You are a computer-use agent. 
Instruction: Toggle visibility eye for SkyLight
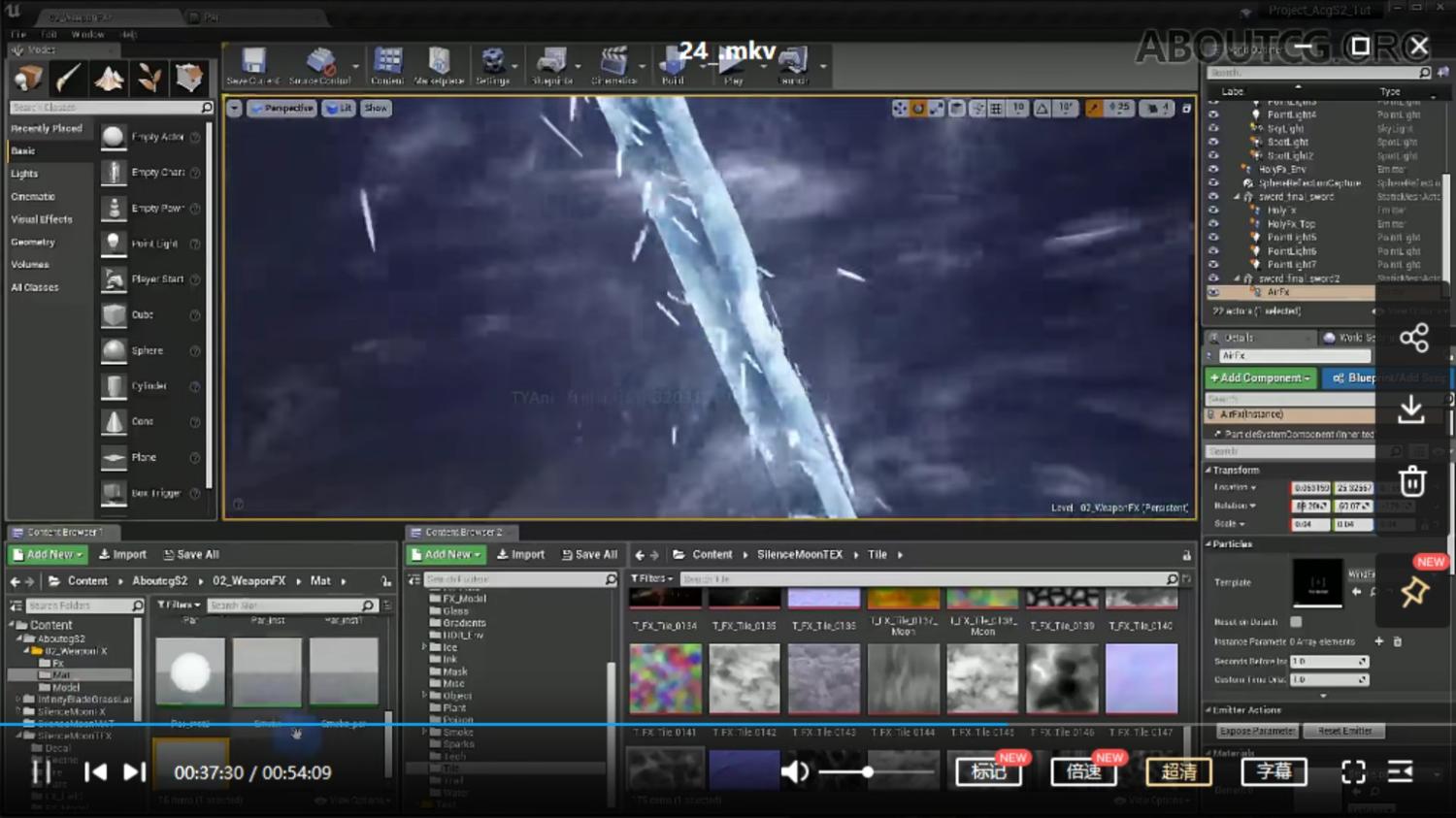click(x=1213, y=128)
